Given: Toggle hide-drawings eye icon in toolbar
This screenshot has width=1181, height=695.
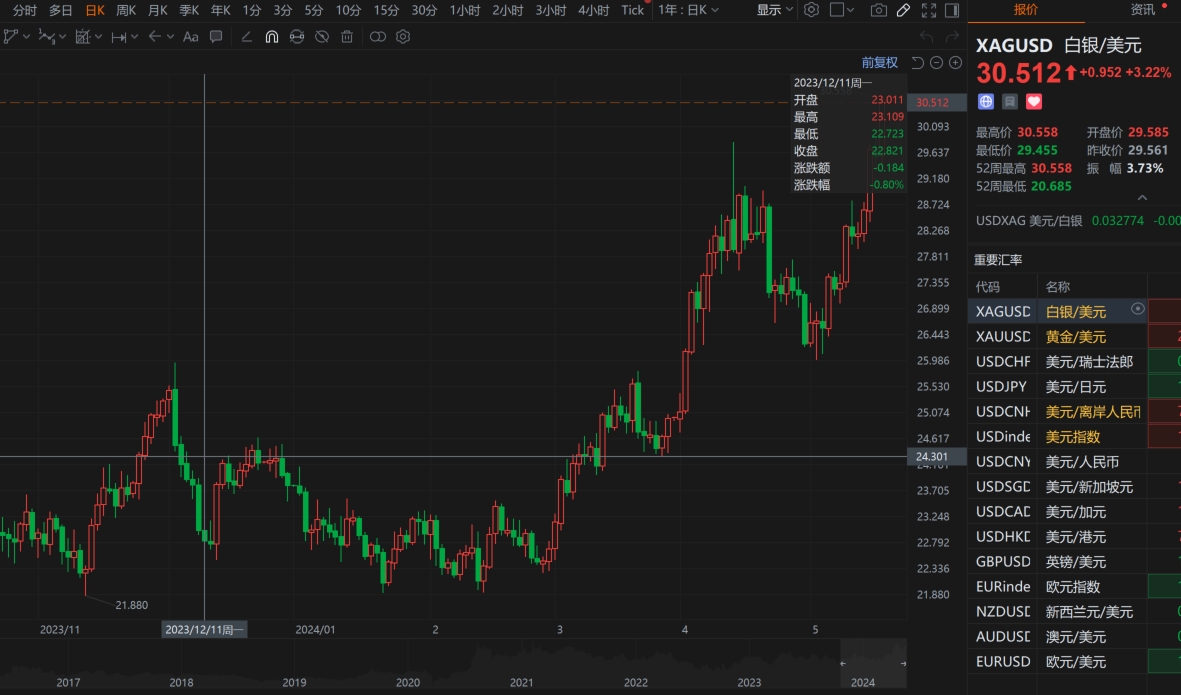Looking at the screenshot, I should [321, 37].
